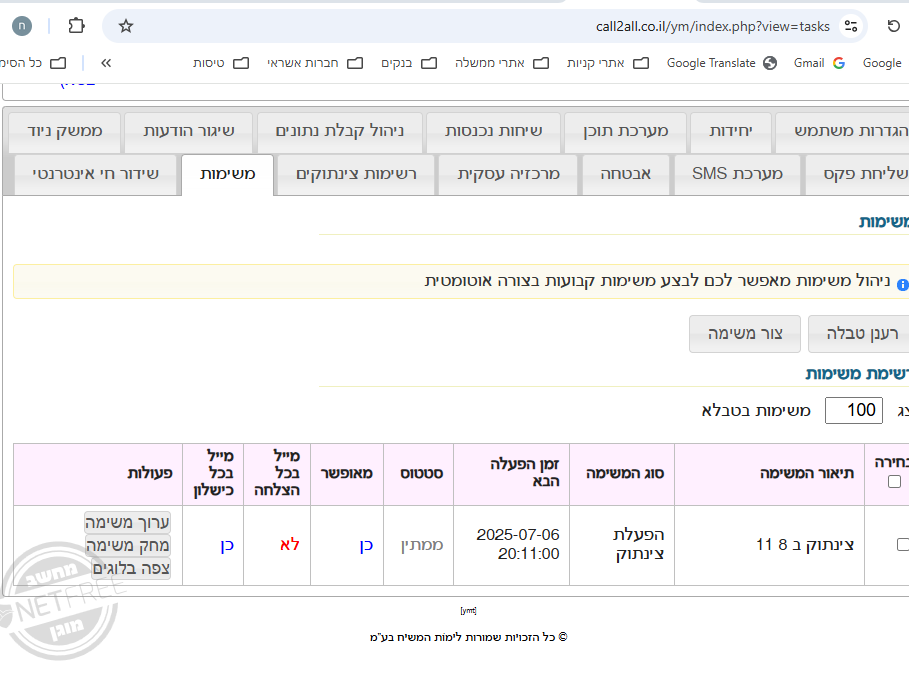Switch to the רשימות צינתוקים tab
The height and width of the screenshot is (675, 909).
[356, 175]
